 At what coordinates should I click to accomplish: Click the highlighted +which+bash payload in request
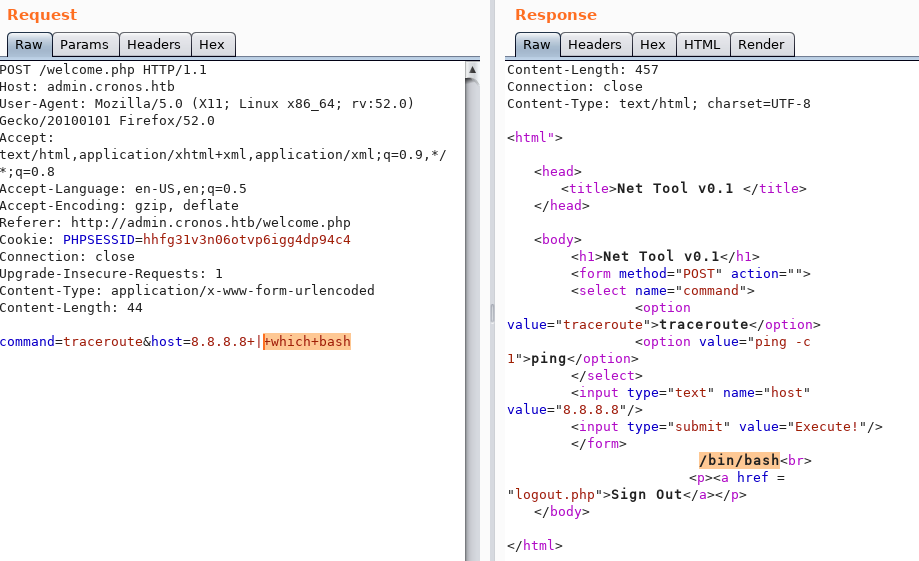point(306,342)
